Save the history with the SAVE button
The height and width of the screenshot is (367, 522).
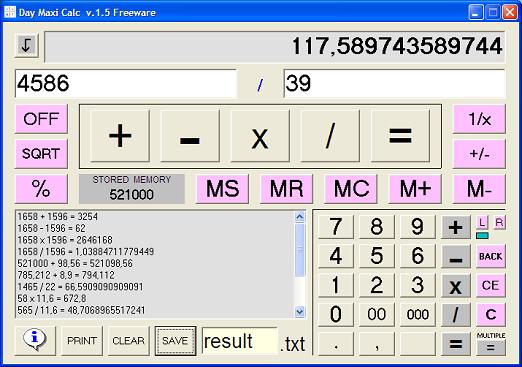(175, 341)
